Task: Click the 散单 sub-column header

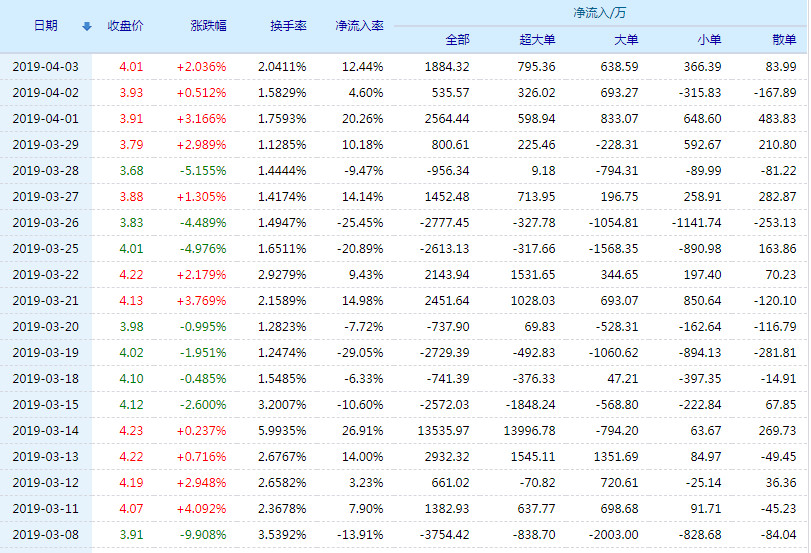Action: click(x=785, y=40)
